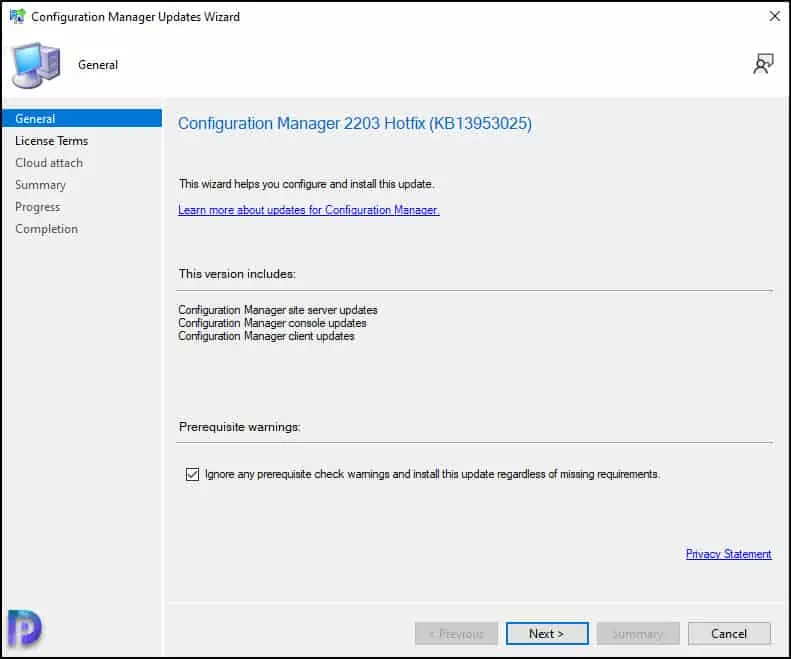Click the window title 'Configuration Manager Updates Wizard'
Screen dimensions: 791x659
[x=135, y=17]
